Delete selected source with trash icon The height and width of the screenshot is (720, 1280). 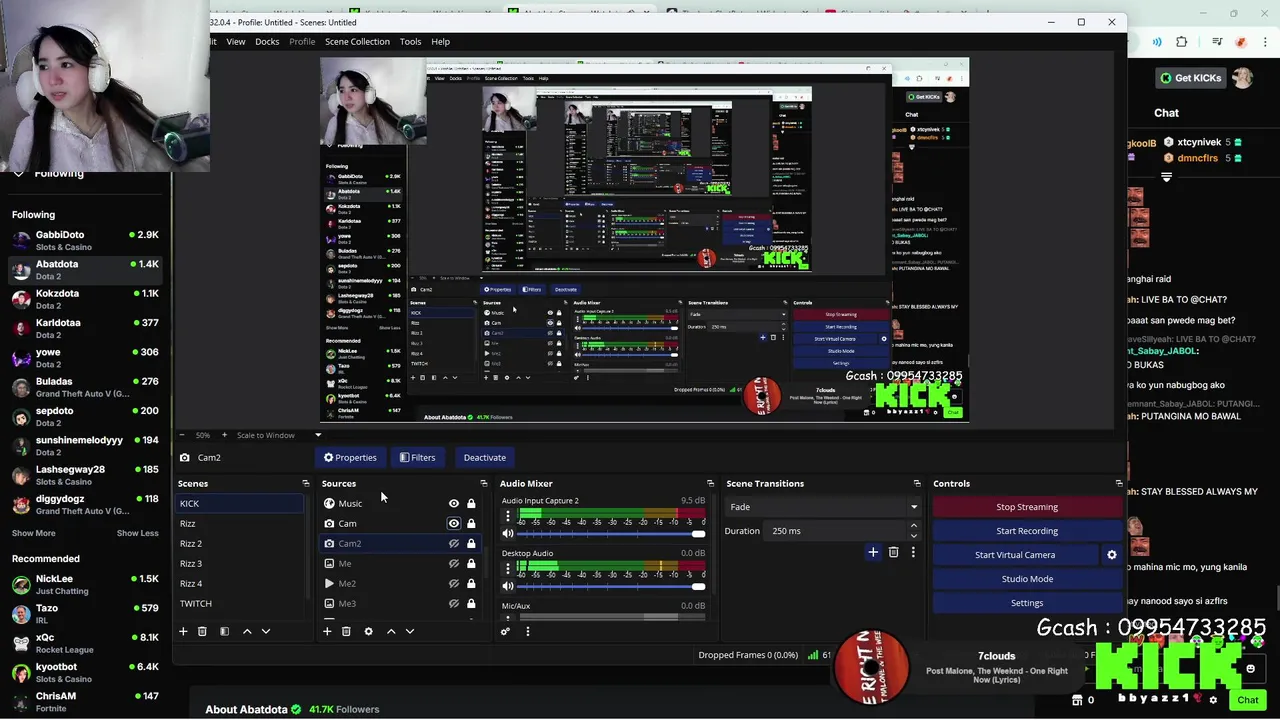coord(346,631)
